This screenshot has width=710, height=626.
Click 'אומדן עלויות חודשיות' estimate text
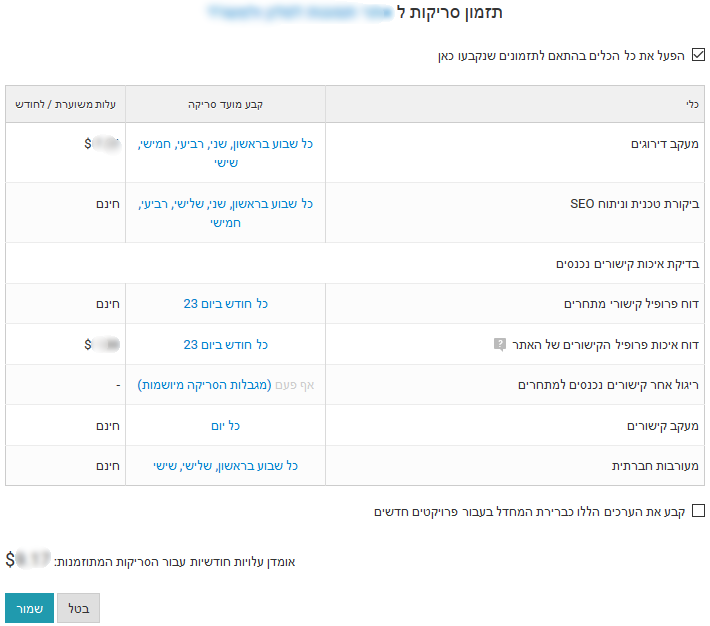(x=175, y=562)
